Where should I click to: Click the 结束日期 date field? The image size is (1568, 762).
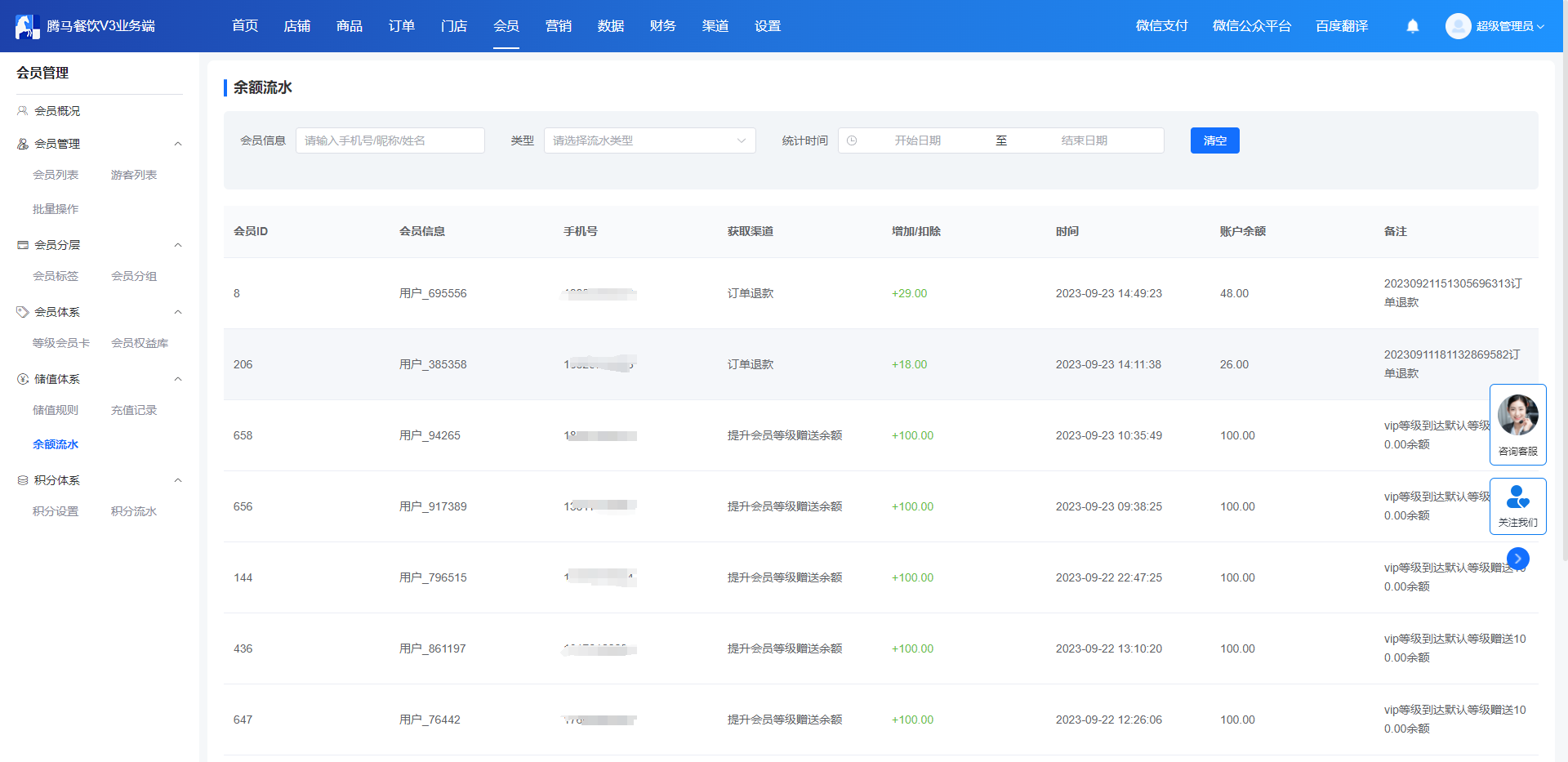click(x=1085, y=140)
